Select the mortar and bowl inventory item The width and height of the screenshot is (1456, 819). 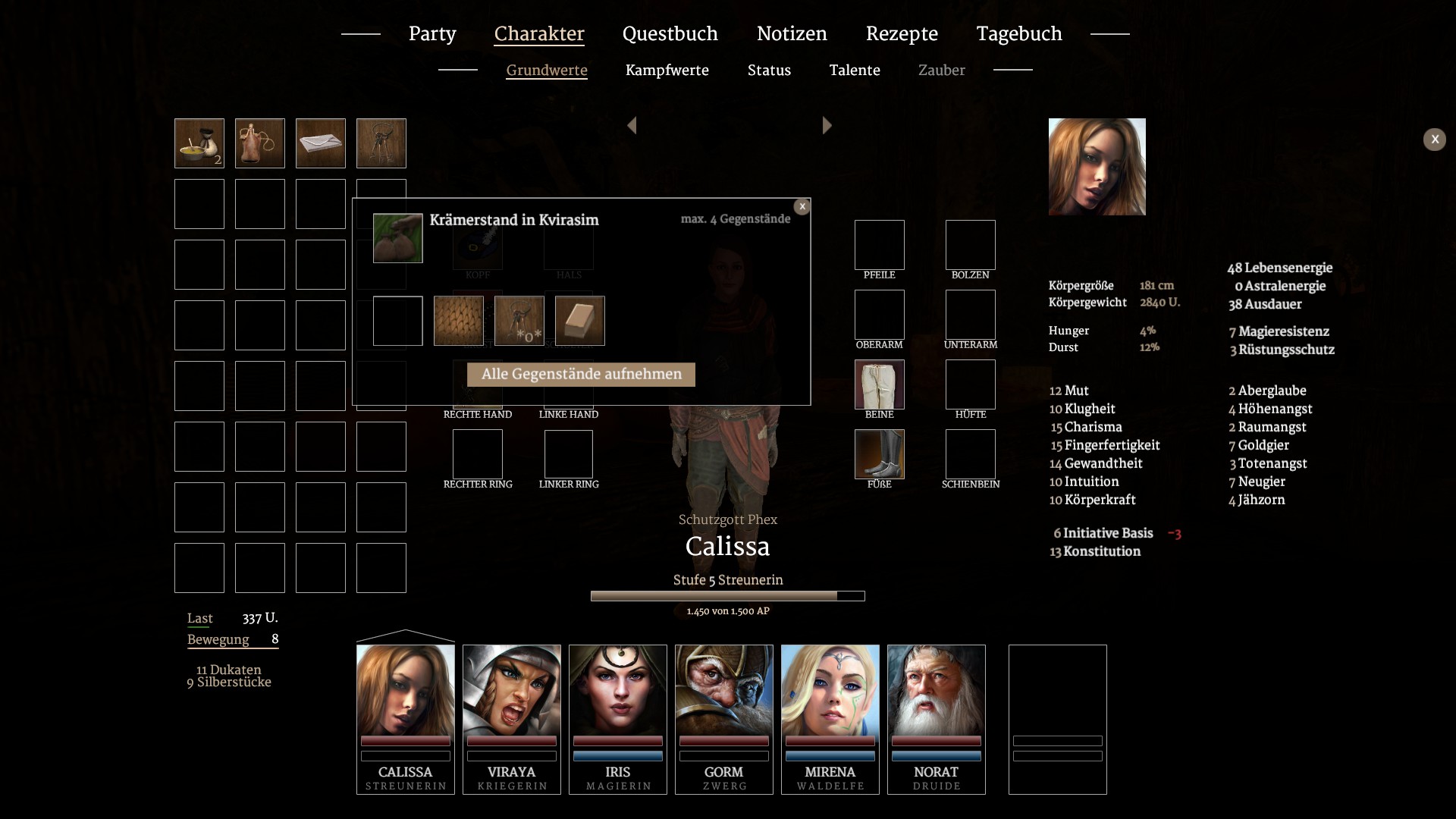(x=199, y=143)
